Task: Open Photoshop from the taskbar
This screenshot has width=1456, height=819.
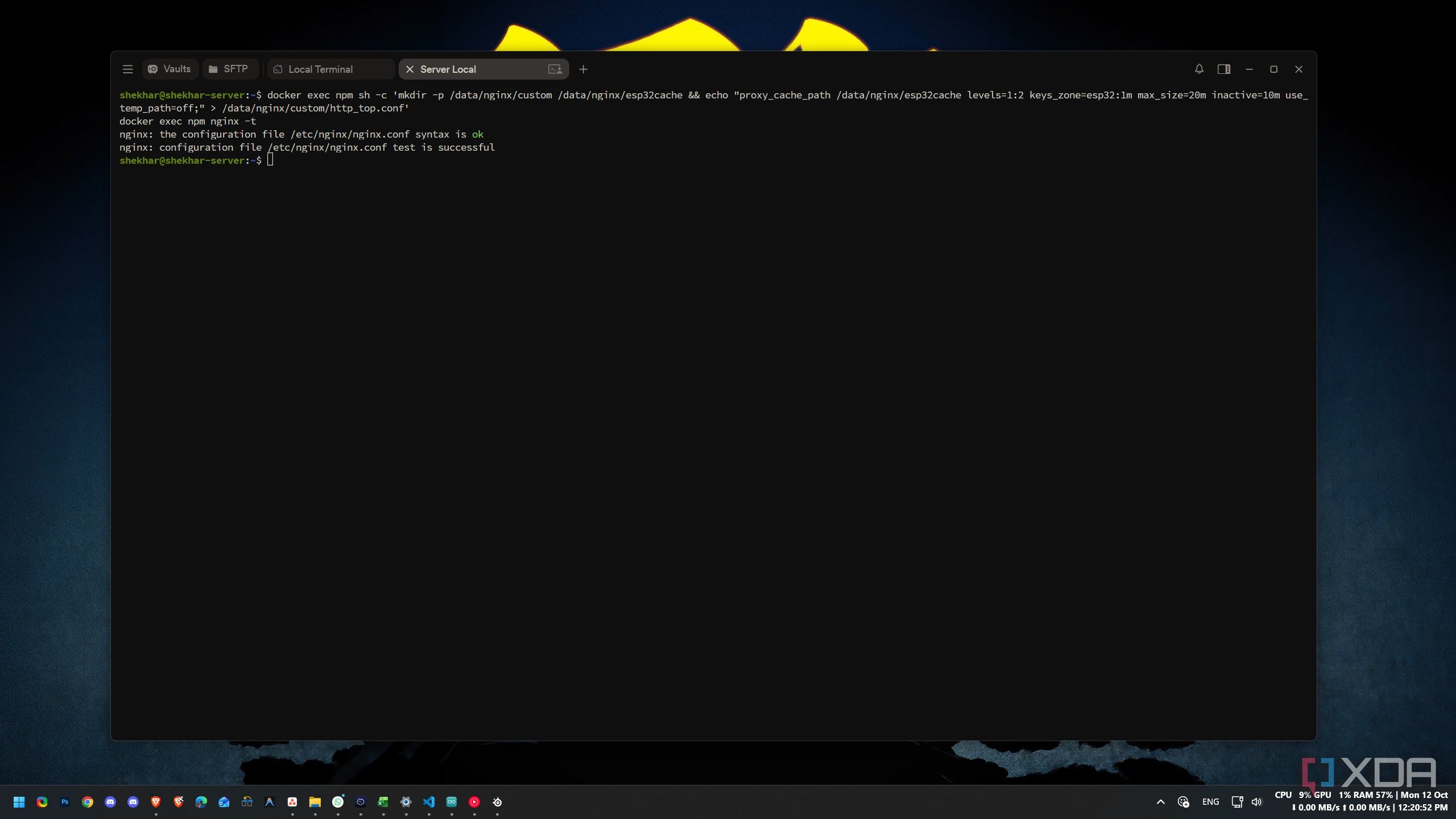Action: [65, 802]
